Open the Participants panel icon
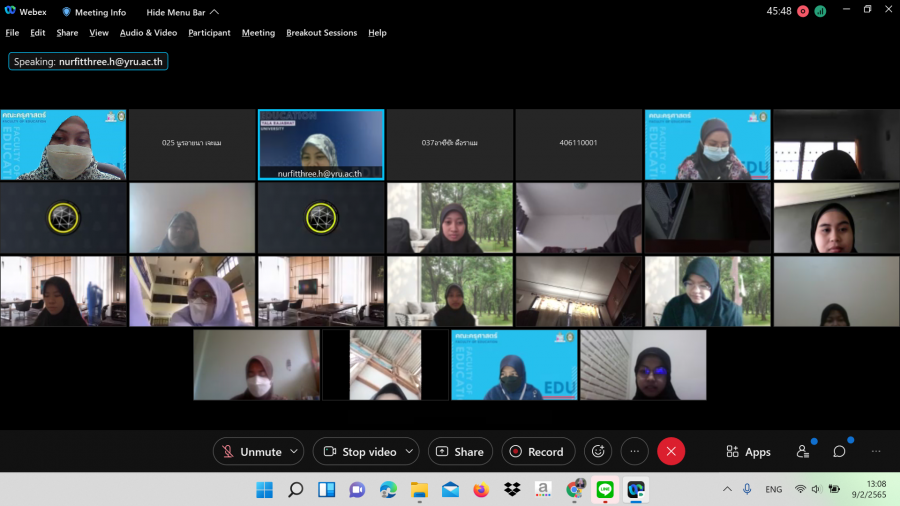 (803, 452)
